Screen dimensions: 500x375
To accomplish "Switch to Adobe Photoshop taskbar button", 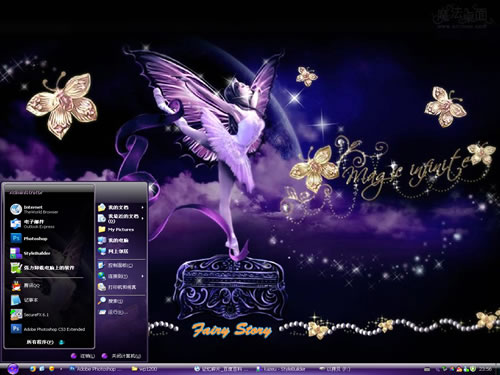I will 96,369.
